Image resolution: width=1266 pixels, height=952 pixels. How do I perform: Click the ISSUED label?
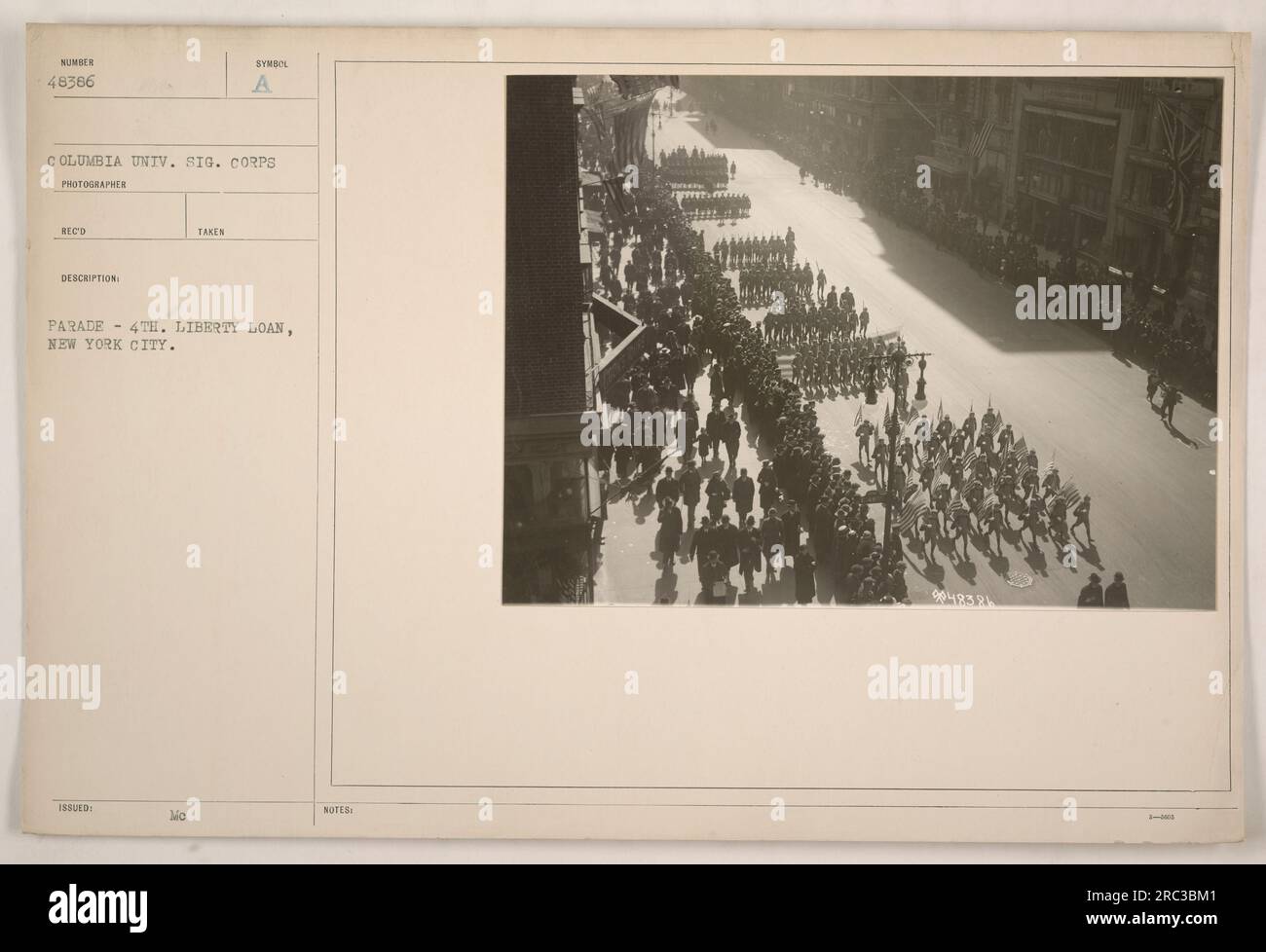point(76,808)
